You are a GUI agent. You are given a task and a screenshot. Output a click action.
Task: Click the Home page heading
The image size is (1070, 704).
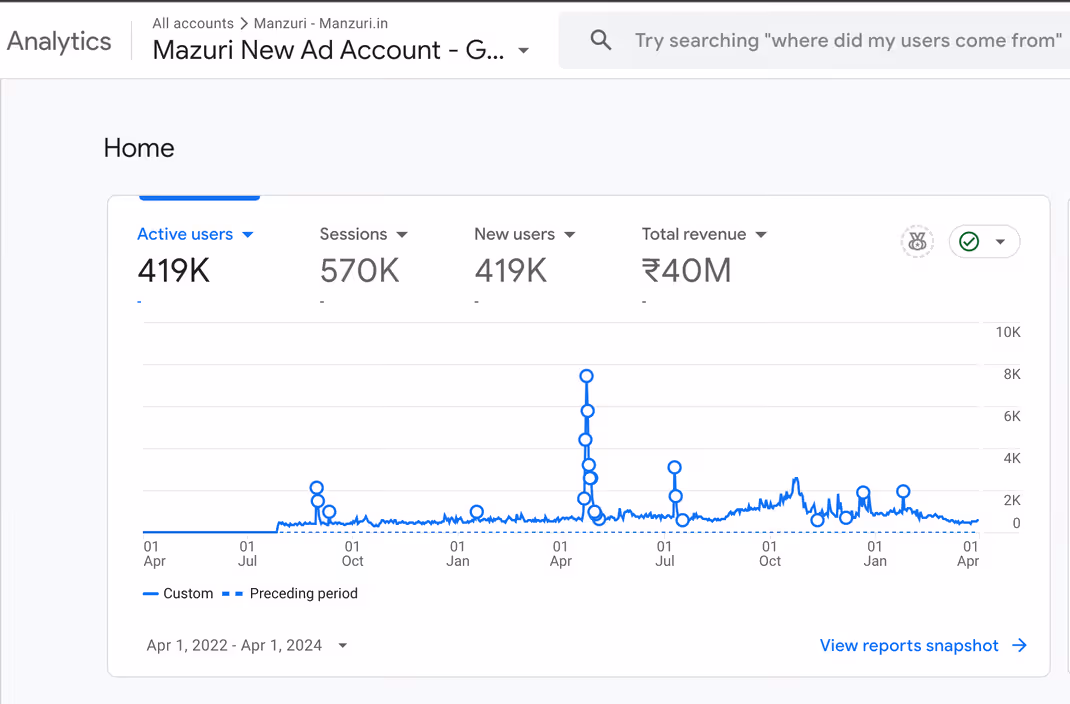click(x=139, y=148)
